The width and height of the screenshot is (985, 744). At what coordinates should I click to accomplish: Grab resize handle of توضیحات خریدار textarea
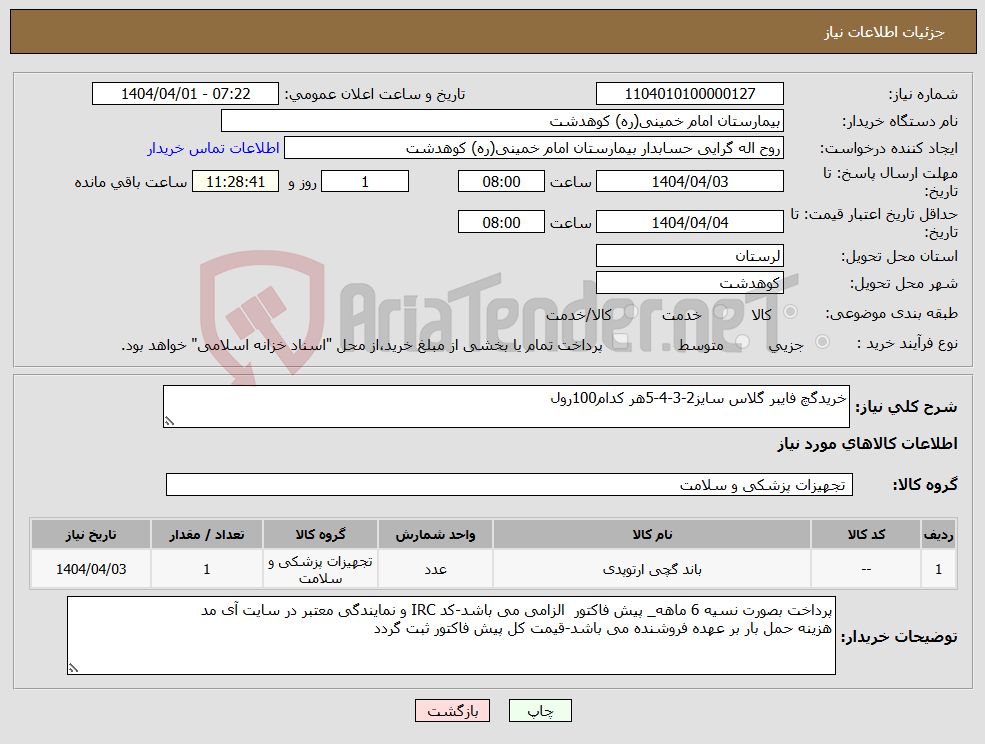(73, 669)
